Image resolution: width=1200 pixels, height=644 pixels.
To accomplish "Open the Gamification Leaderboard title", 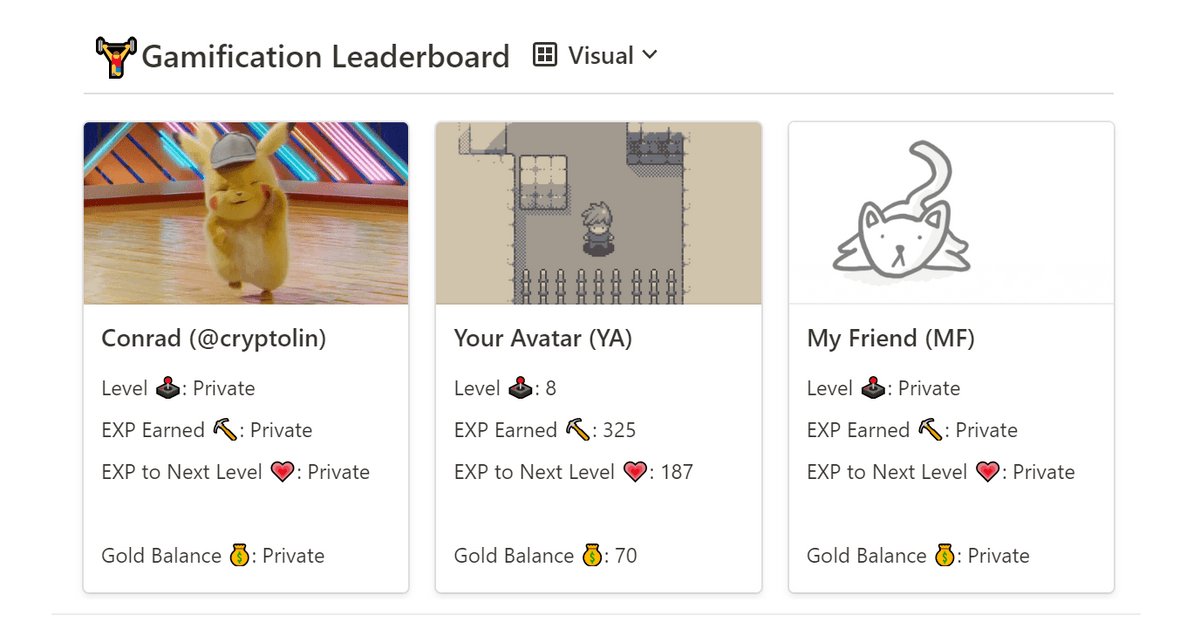I will pos(326,56).
